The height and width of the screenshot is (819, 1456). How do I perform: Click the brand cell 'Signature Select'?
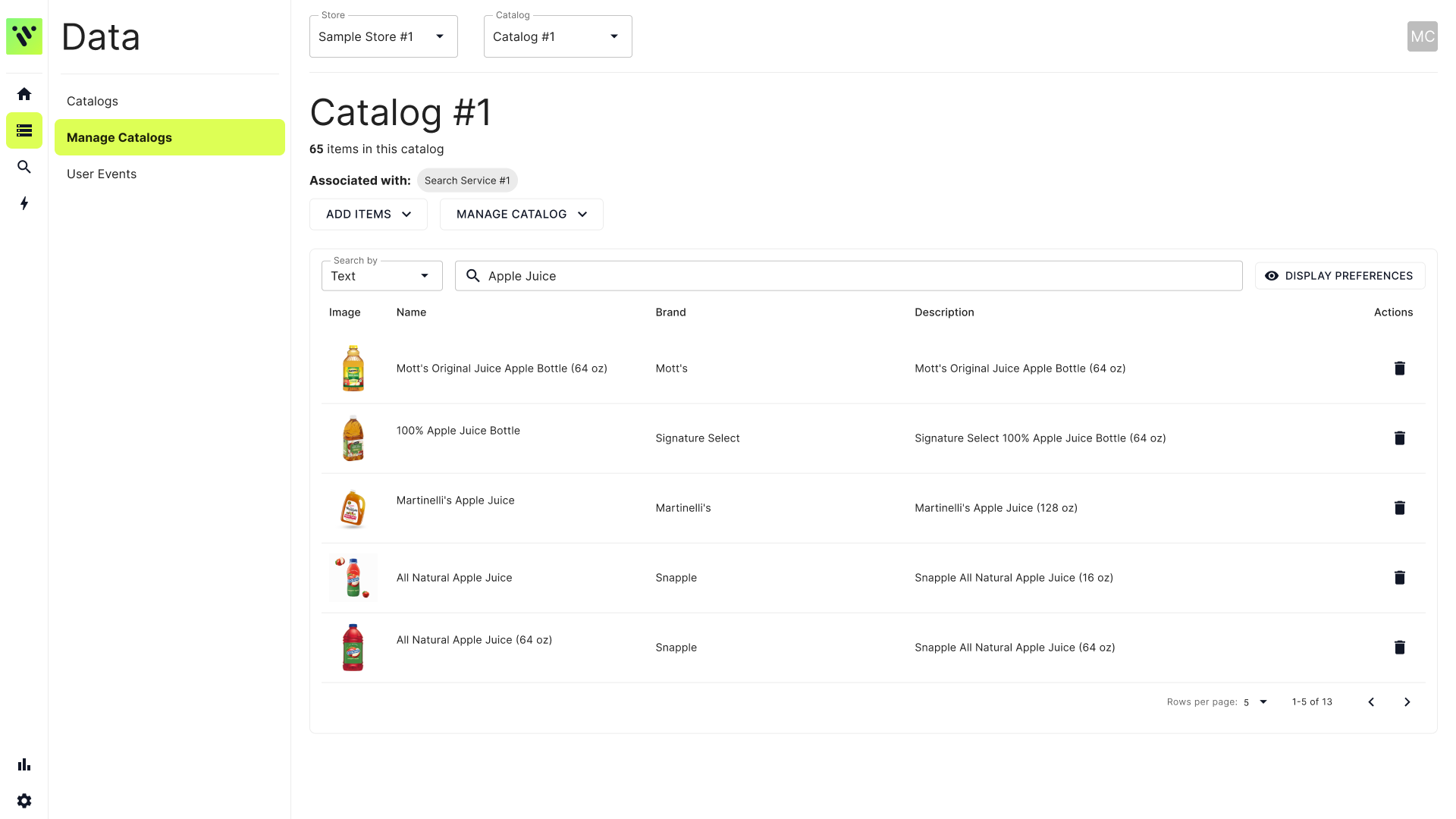[x=697, y=438]
